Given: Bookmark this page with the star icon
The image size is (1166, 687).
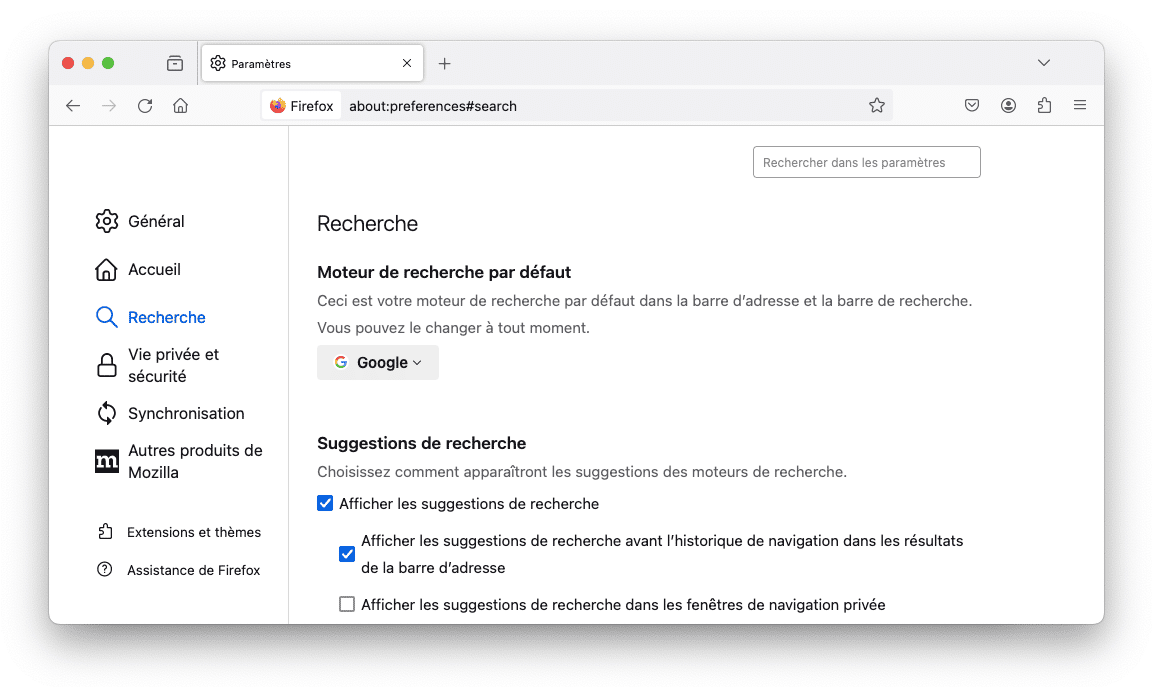Looking at the screenshot, I should coord(877,106).
